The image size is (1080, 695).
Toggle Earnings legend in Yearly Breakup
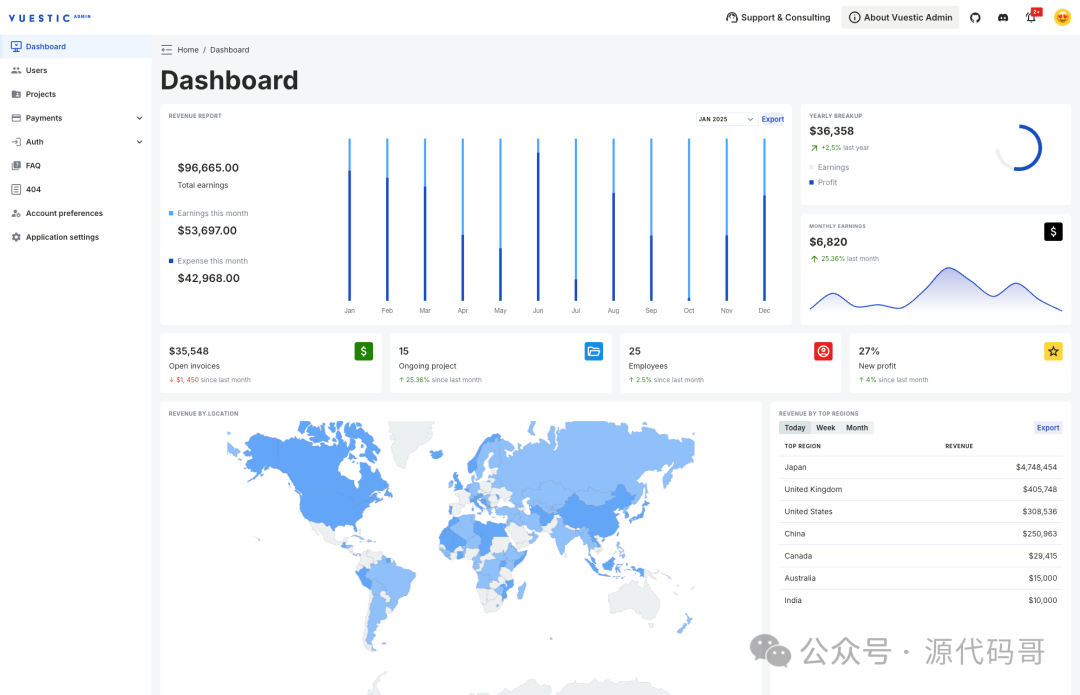pos(832,167)
